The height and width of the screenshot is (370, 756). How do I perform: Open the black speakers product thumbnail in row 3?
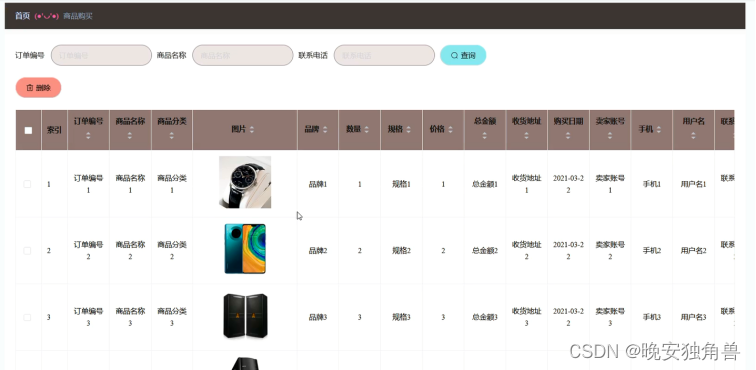(x=245, y=316)
